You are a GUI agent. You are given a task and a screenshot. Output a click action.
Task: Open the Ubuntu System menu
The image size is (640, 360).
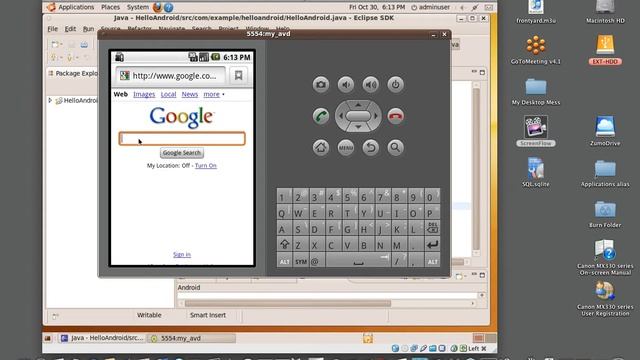(138, 7)
